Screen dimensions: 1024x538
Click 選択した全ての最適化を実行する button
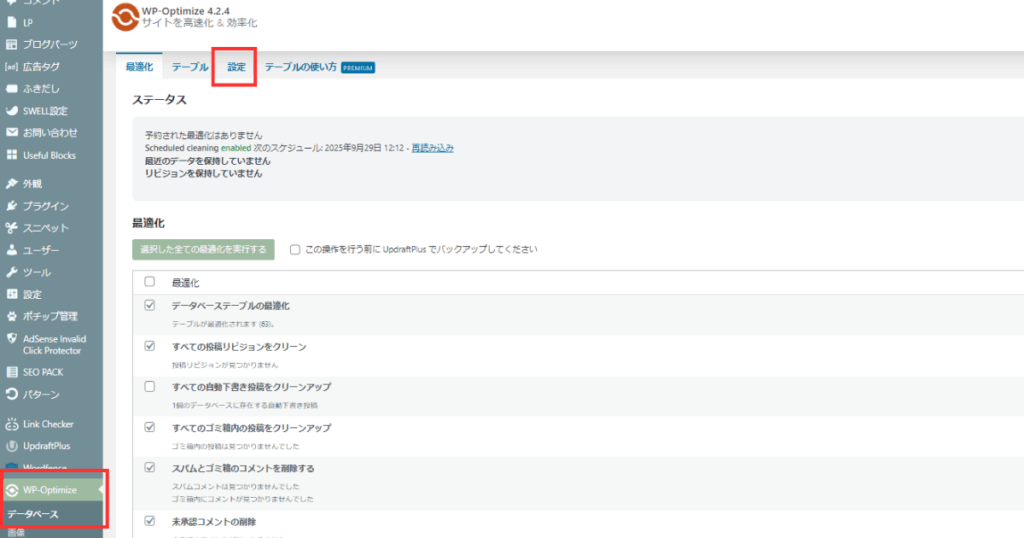point(203,249)
